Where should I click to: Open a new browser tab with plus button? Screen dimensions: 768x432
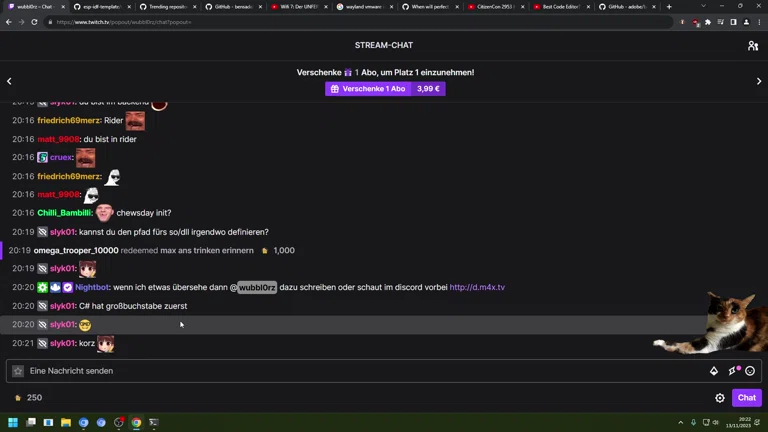669,7
